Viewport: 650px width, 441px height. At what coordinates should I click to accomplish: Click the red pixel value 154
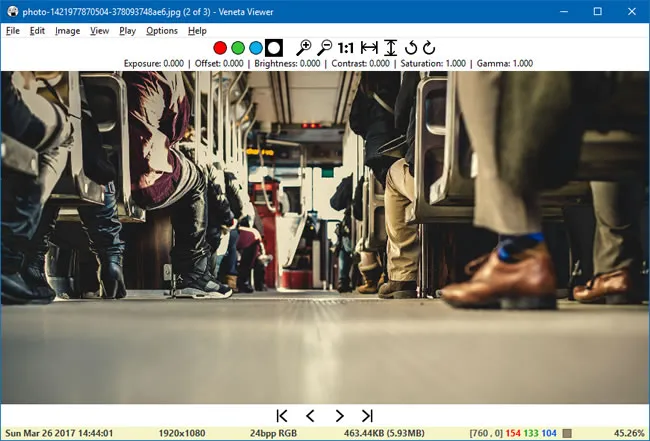513,433
